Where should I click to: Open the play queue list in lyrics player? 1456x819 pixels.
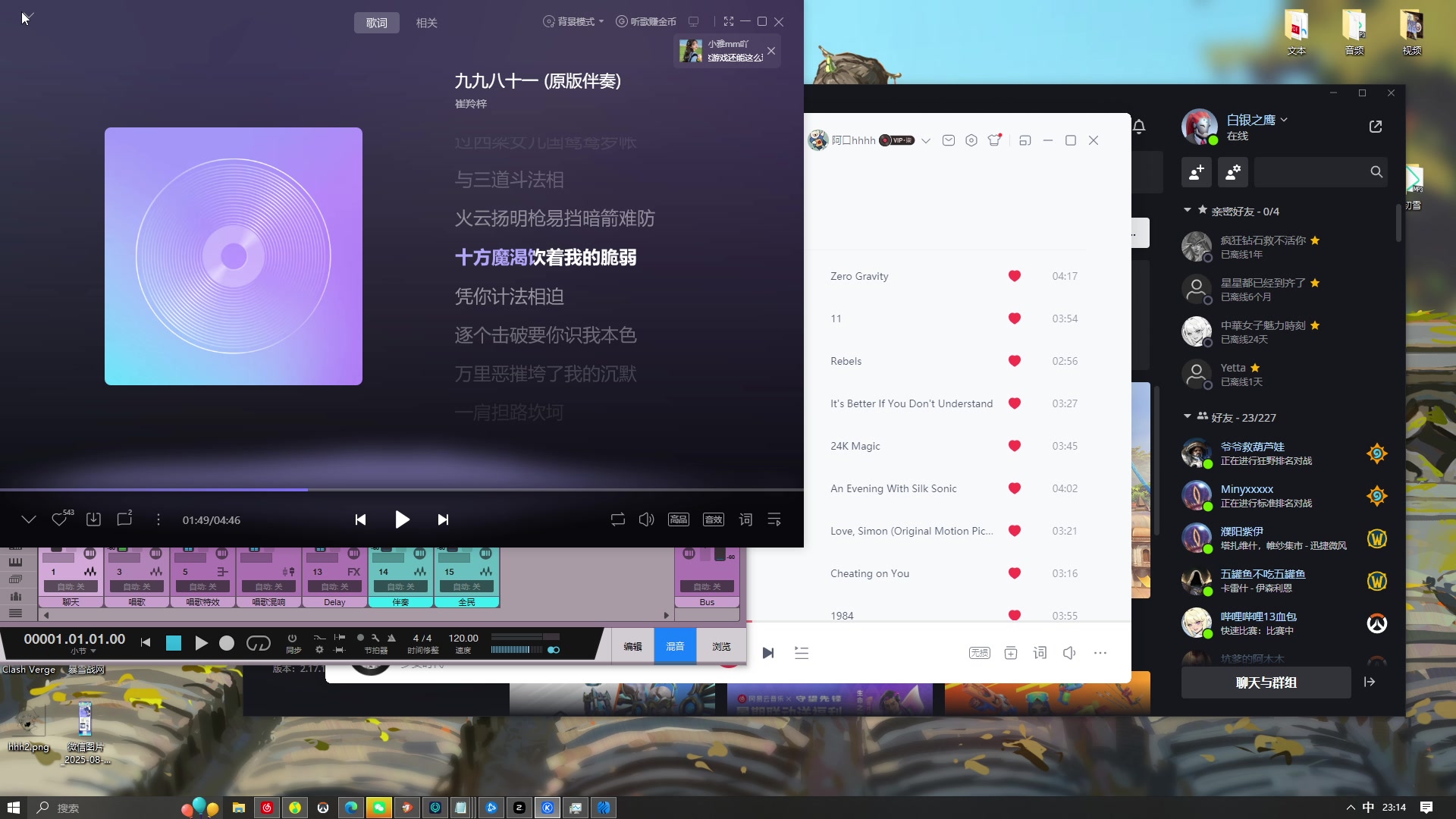[774, 519]
